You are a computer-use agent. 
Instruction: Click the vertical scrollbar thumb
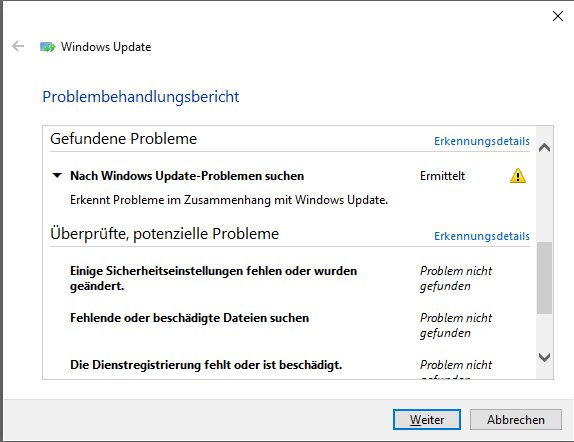[544, 278]
